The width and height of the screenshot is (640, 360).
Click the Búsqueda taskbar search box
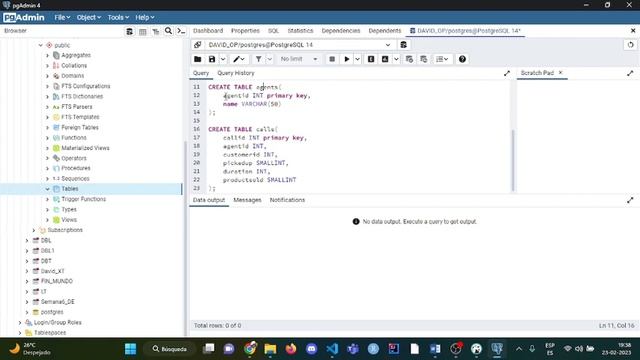pyautogui.click(x=170, y=349)
